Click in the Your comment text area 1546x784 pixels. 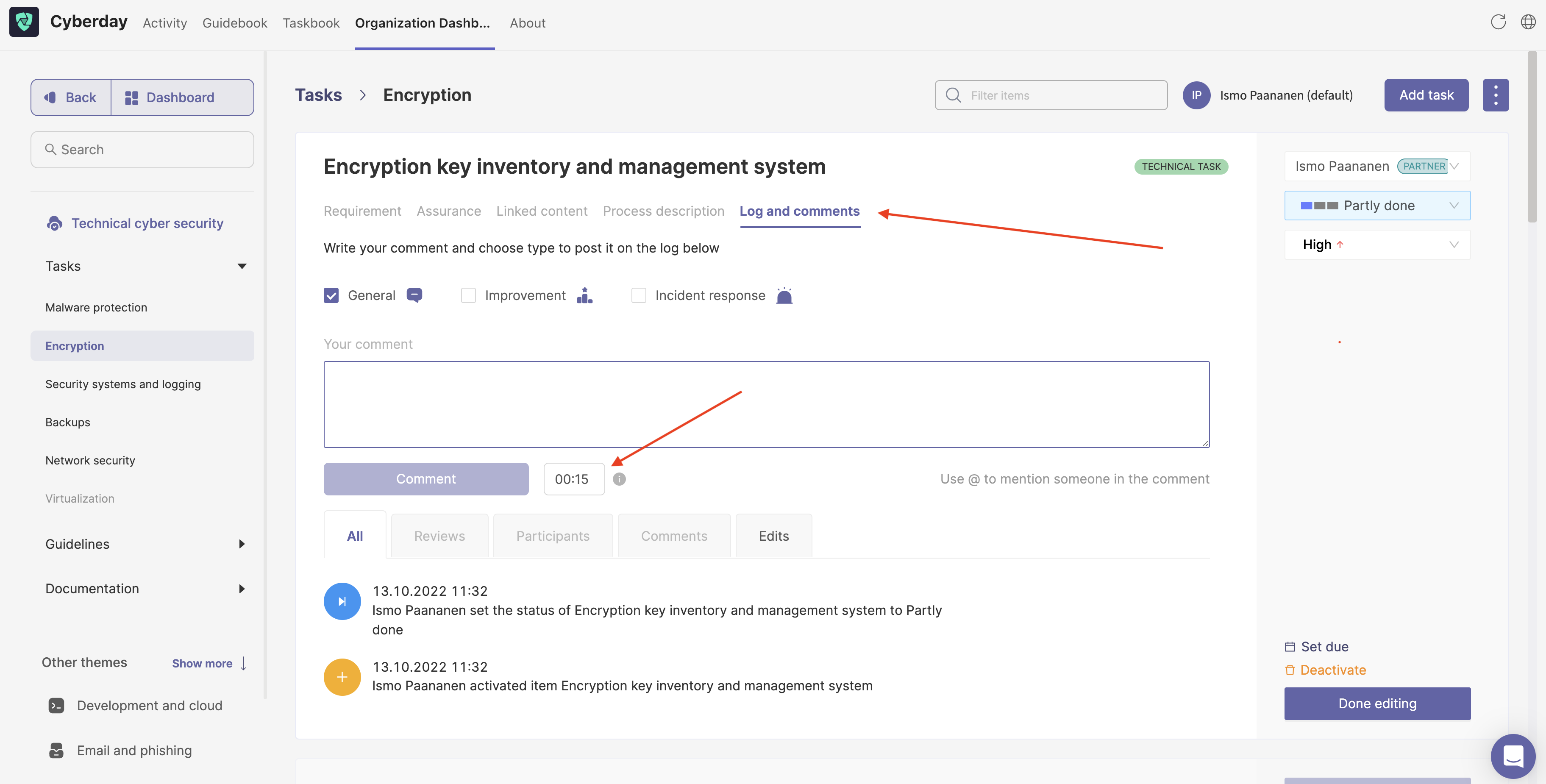point(766,404)
